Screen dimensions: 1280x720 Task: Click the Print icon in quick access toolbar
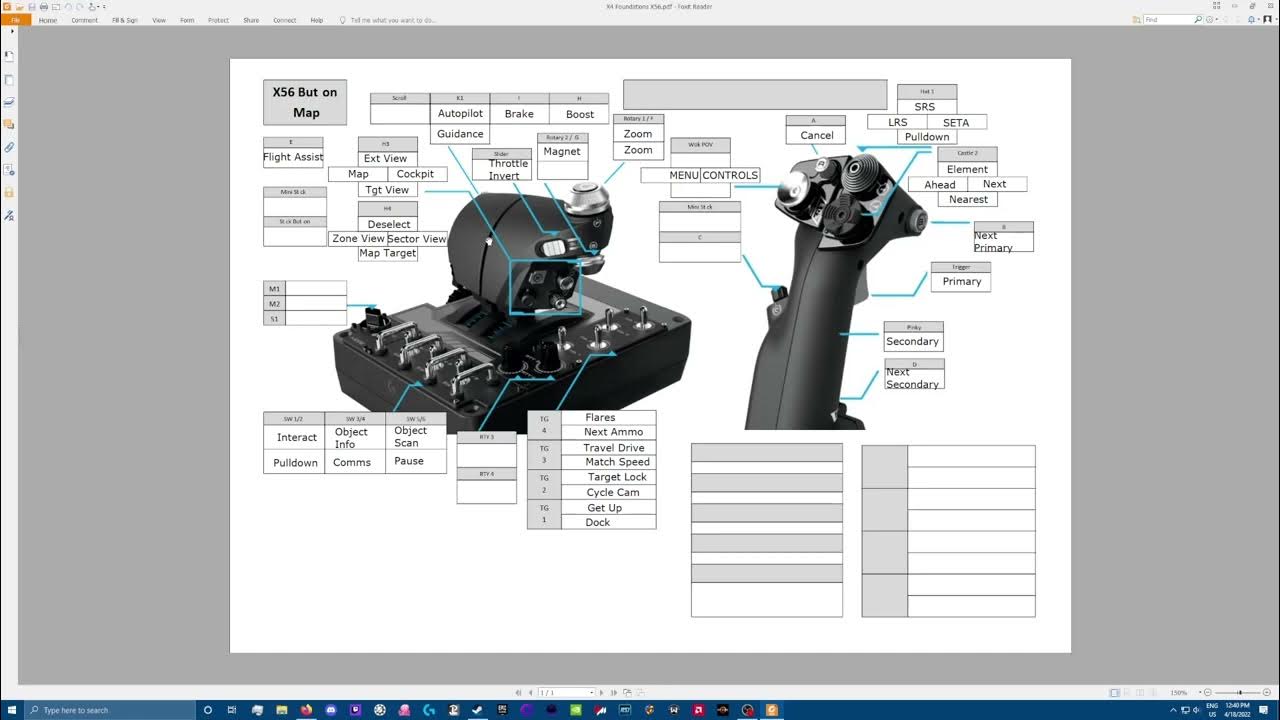(x=44, y=7)
